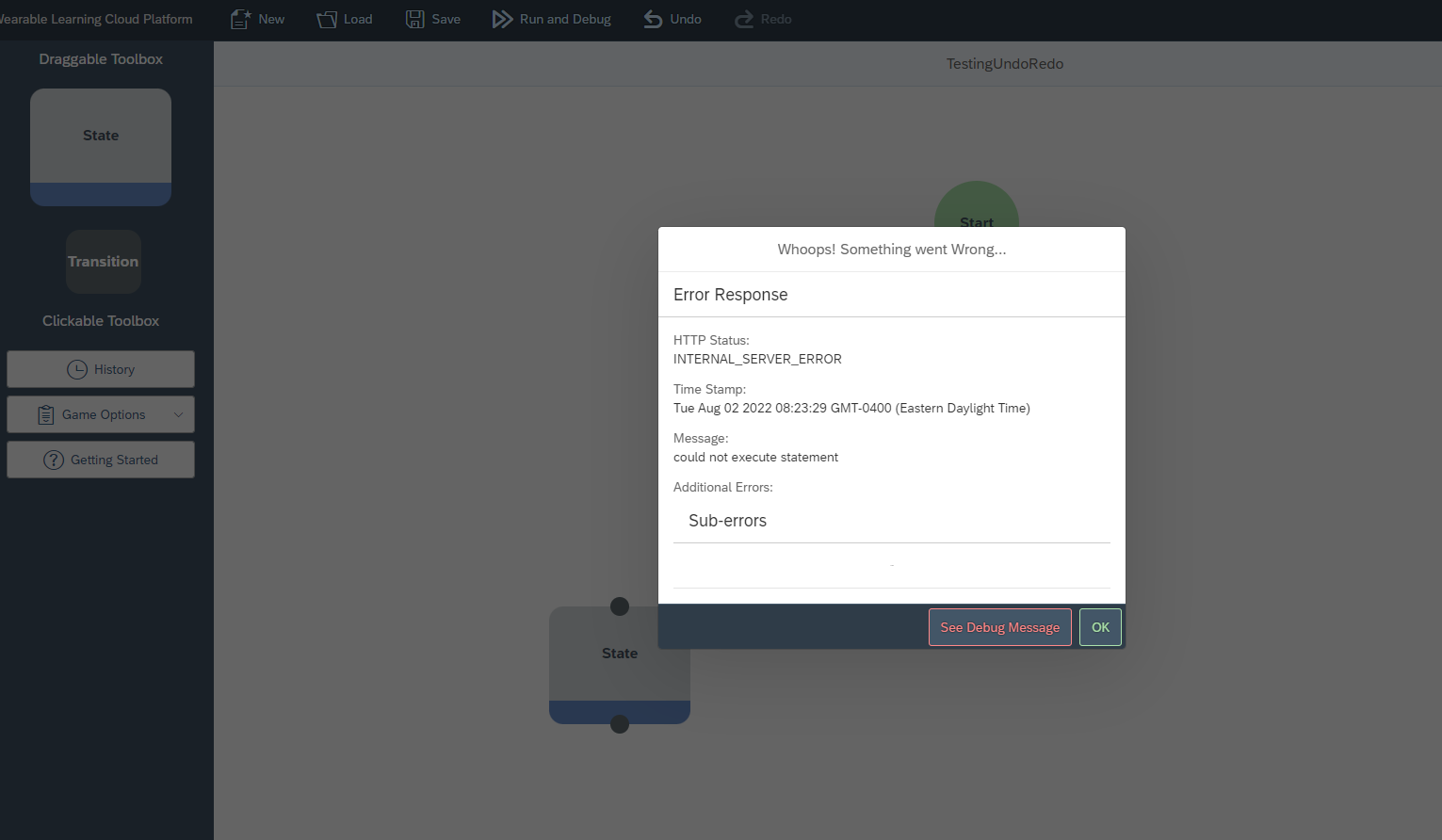Open See Debug Message
This screenshot has width=1442, height=840.
pos(999,627)
